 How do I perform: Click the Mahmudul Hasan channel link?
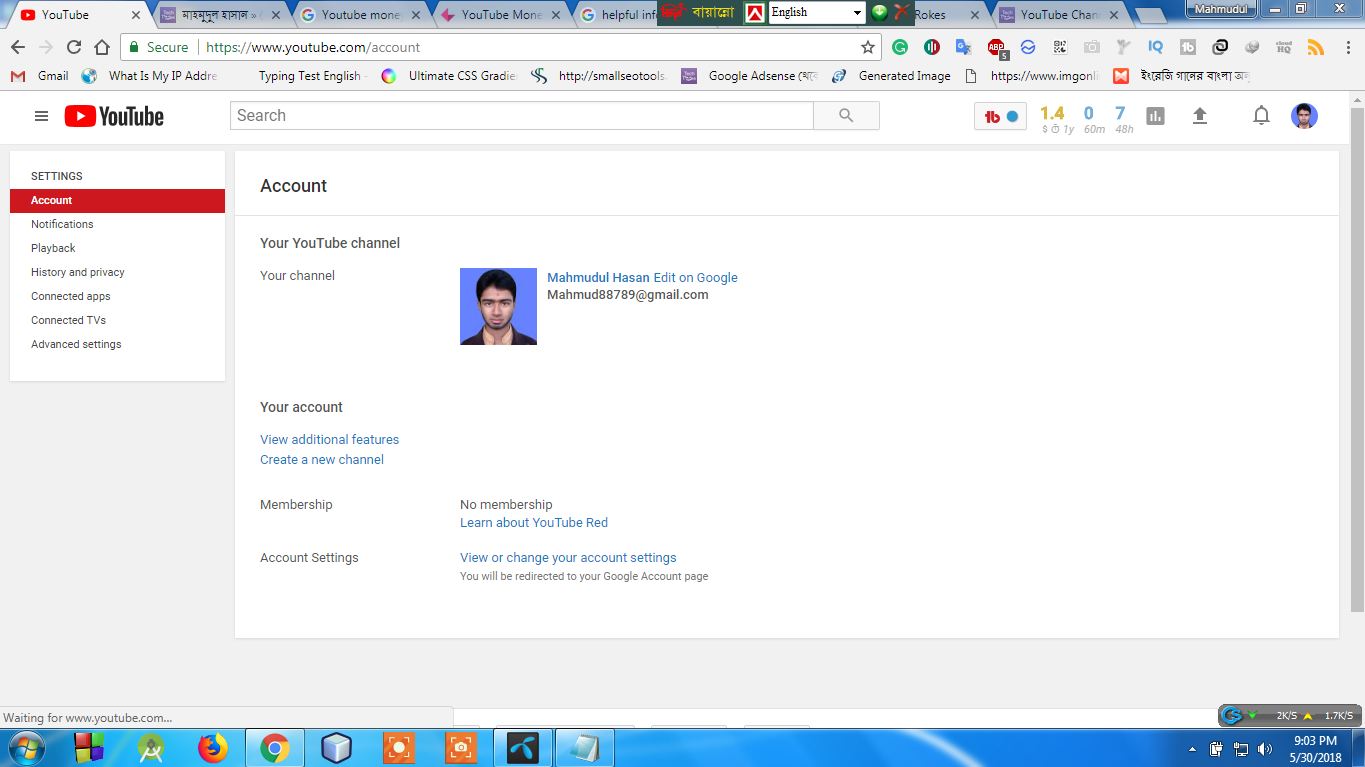tap(598, 277)
